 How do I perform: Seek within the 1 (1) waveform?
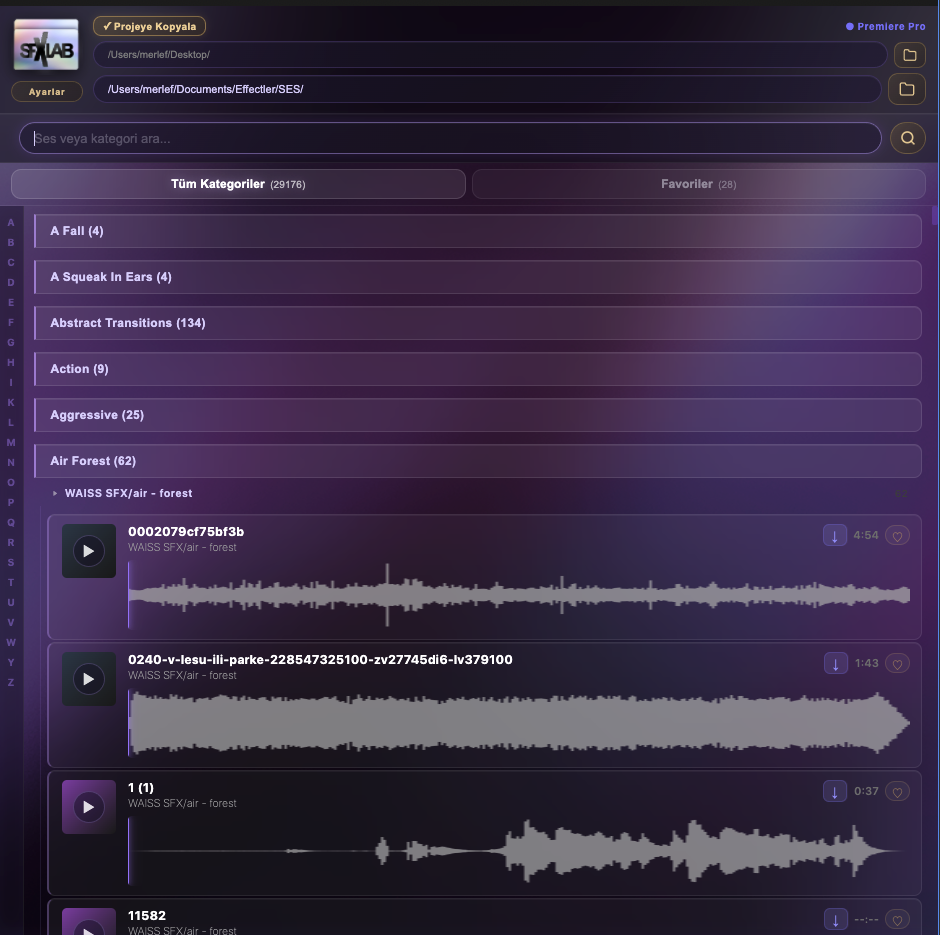pyautogui.click(x=519, y=851)
